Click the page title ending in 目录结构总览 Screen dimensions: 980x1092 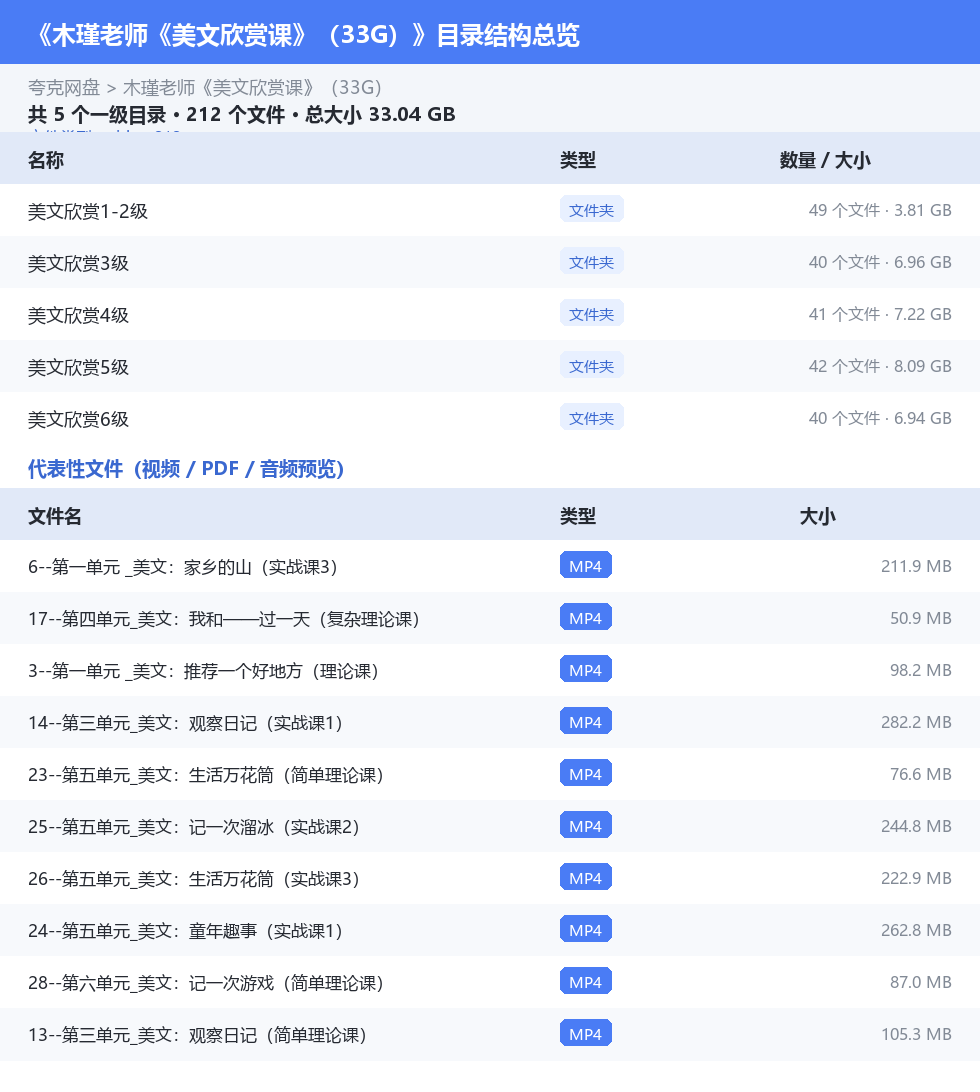pyautogui.click(x=306, y=34)
